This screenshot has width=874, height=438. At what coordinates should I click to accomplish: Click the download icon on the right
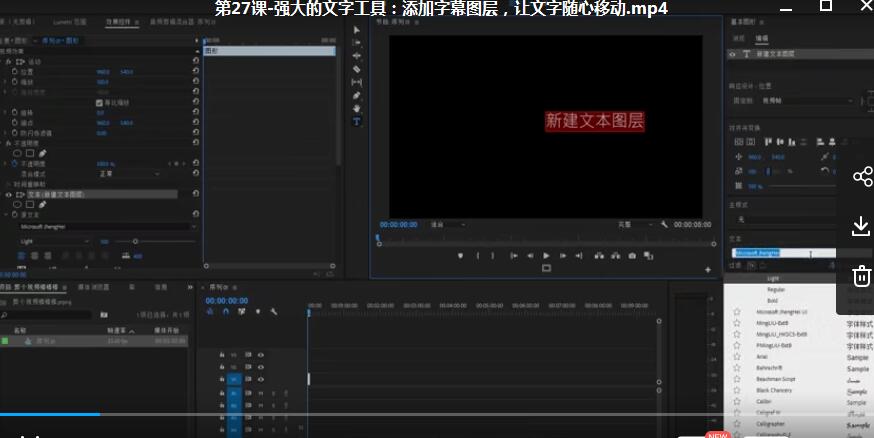click(x=862, y=227)
